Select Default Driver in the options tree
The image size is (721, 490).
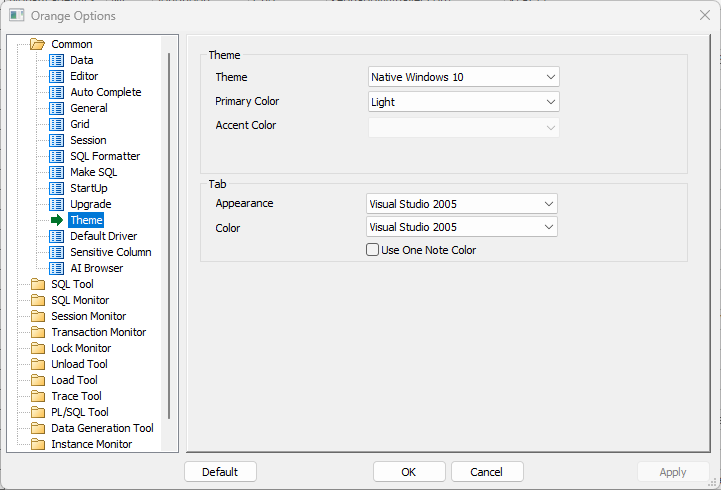click(102, 236)
